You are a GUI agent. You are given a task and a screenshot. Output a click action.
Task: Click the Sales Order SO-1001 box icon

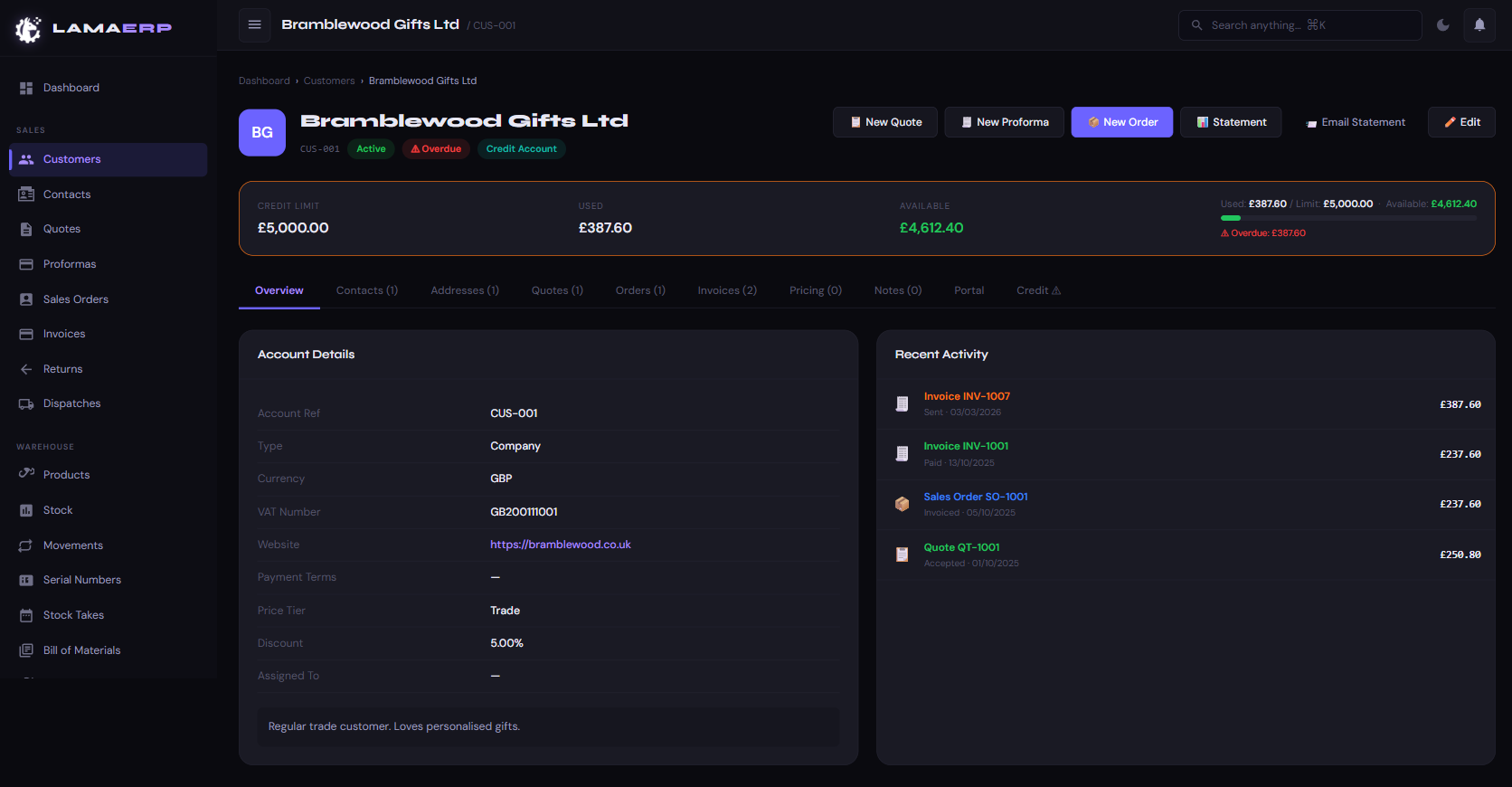point(902,504)
